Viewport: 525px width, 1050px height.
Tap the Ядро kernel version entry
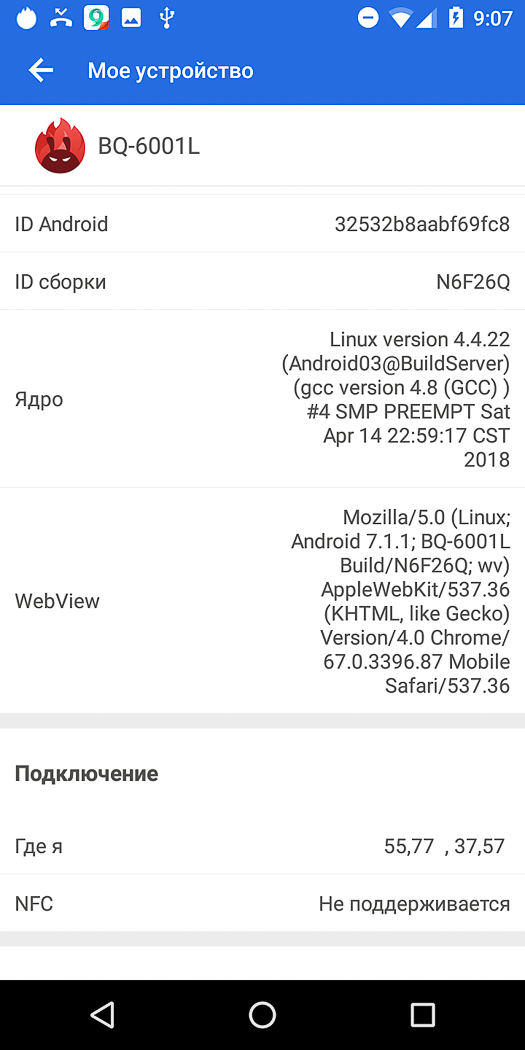(262, 399)
